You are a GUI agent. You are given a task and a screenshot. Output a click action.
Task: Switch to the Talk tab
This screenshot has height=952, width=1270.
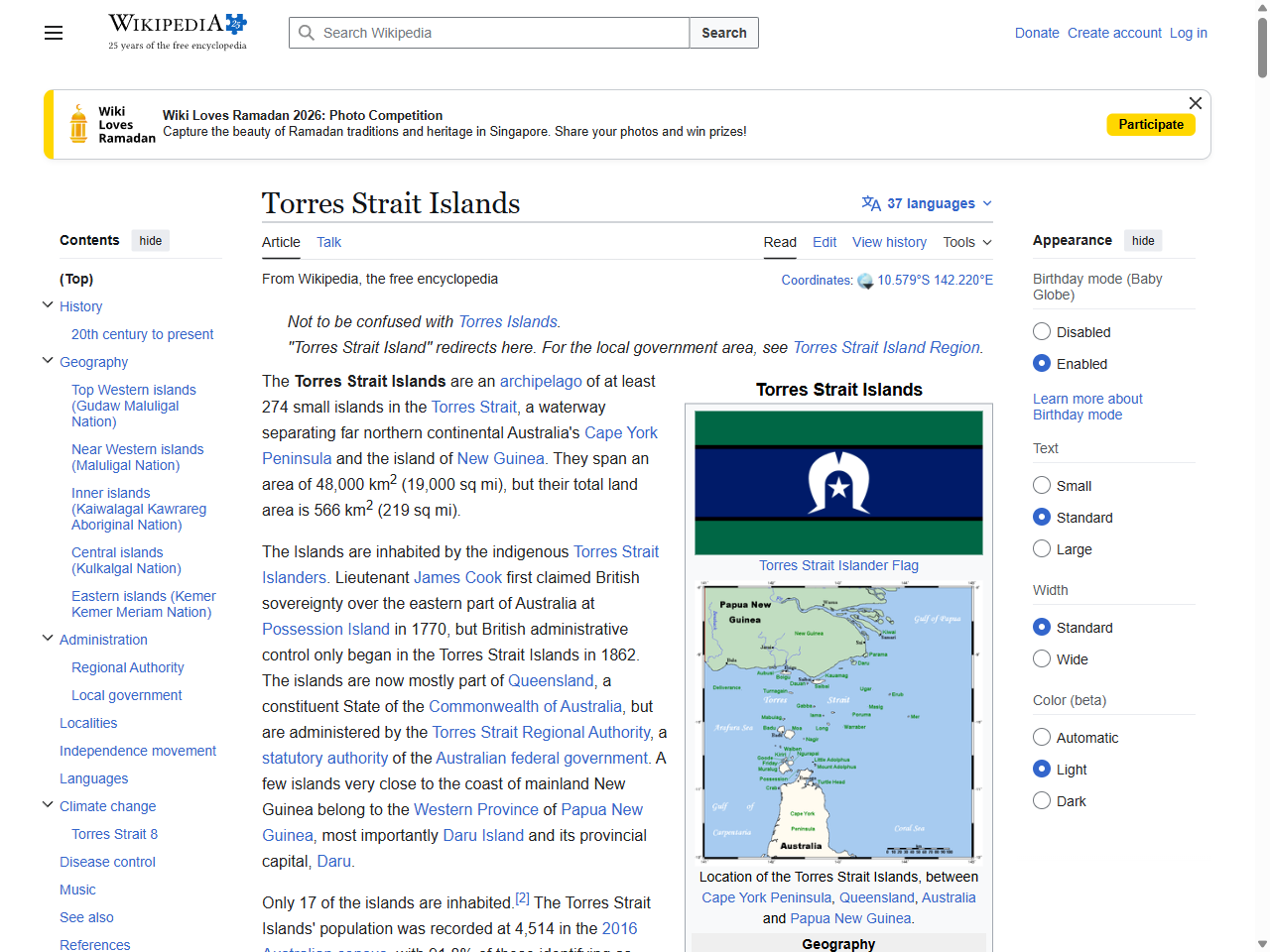point(328,242)
